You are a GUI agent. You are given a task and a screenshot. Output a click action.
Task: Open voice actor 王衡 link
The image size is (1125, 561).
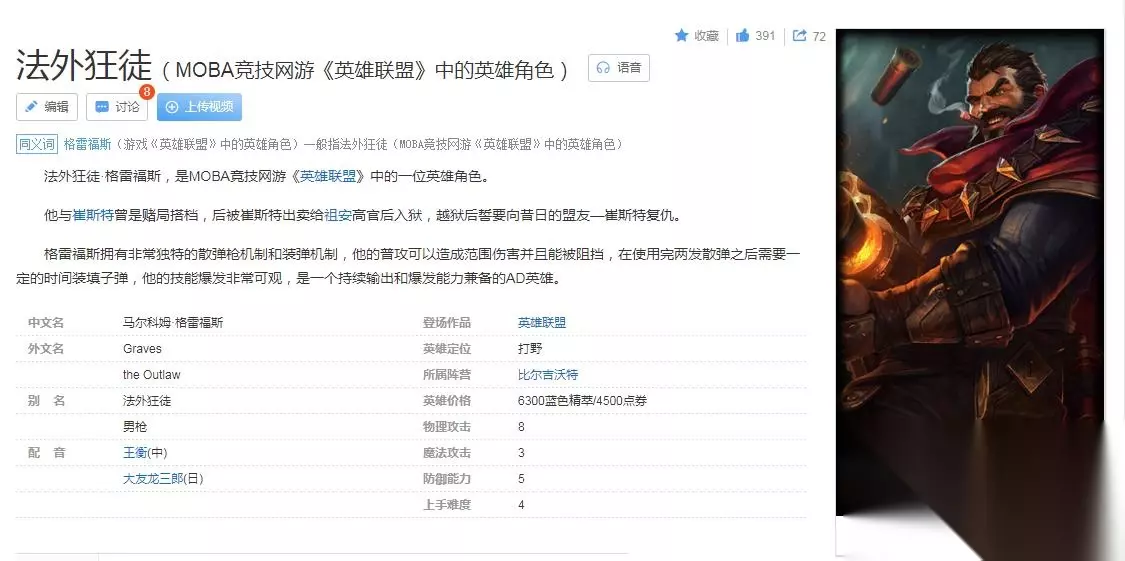pyautogui.click(x=135, y=453)
